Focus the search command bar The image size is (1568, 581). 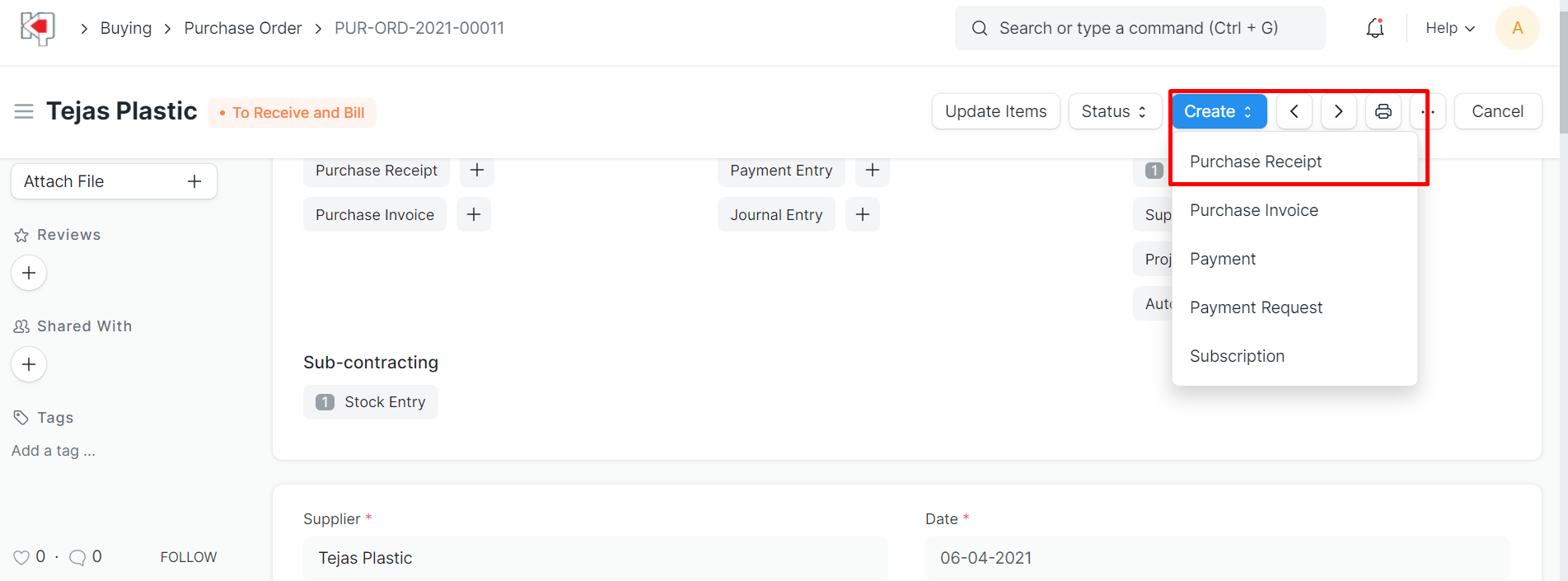pyautogui.click(x=1139, y=28)
